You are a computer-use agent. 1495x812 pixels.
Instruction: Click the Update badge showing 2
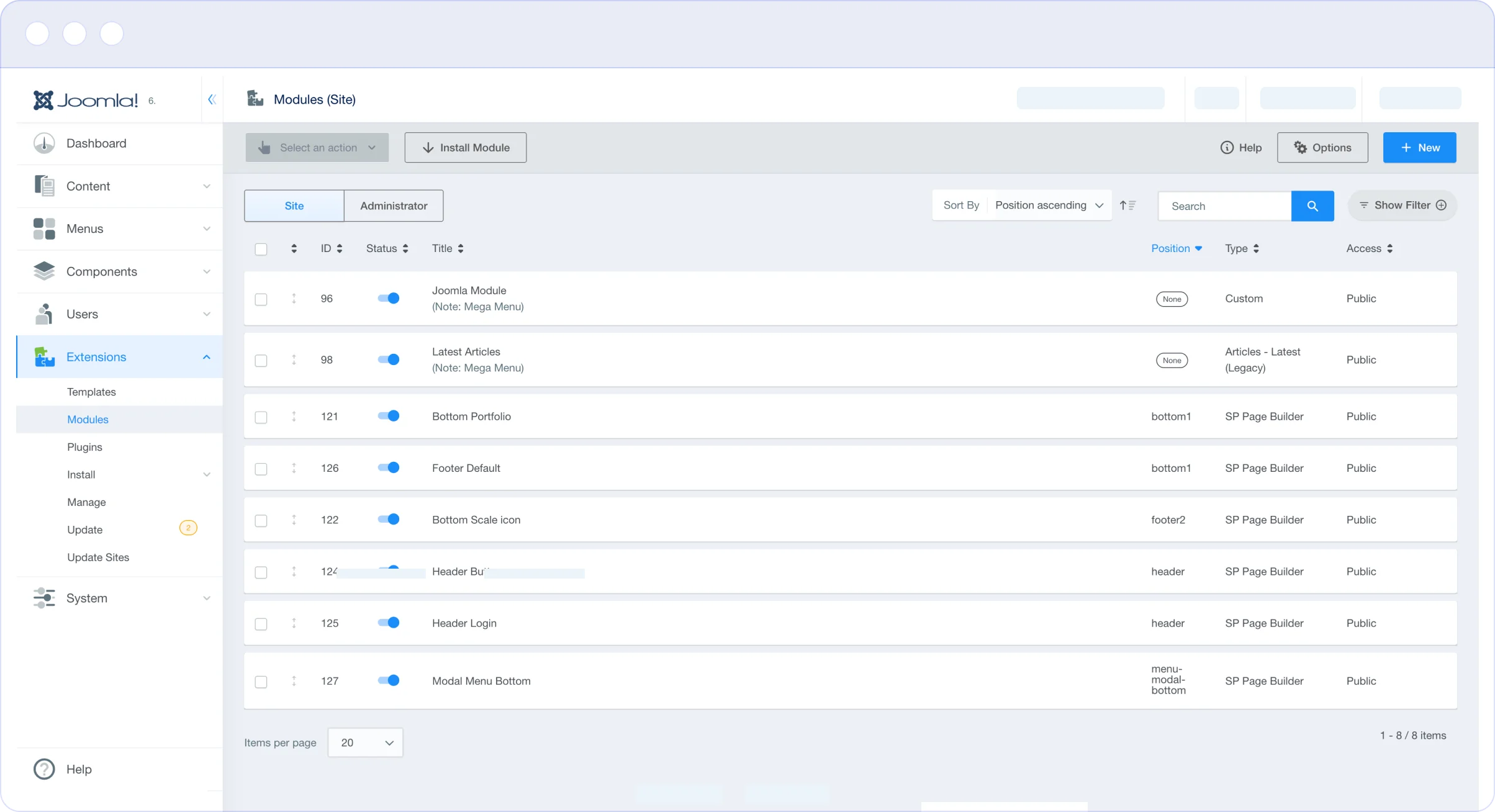click(188, 528)
